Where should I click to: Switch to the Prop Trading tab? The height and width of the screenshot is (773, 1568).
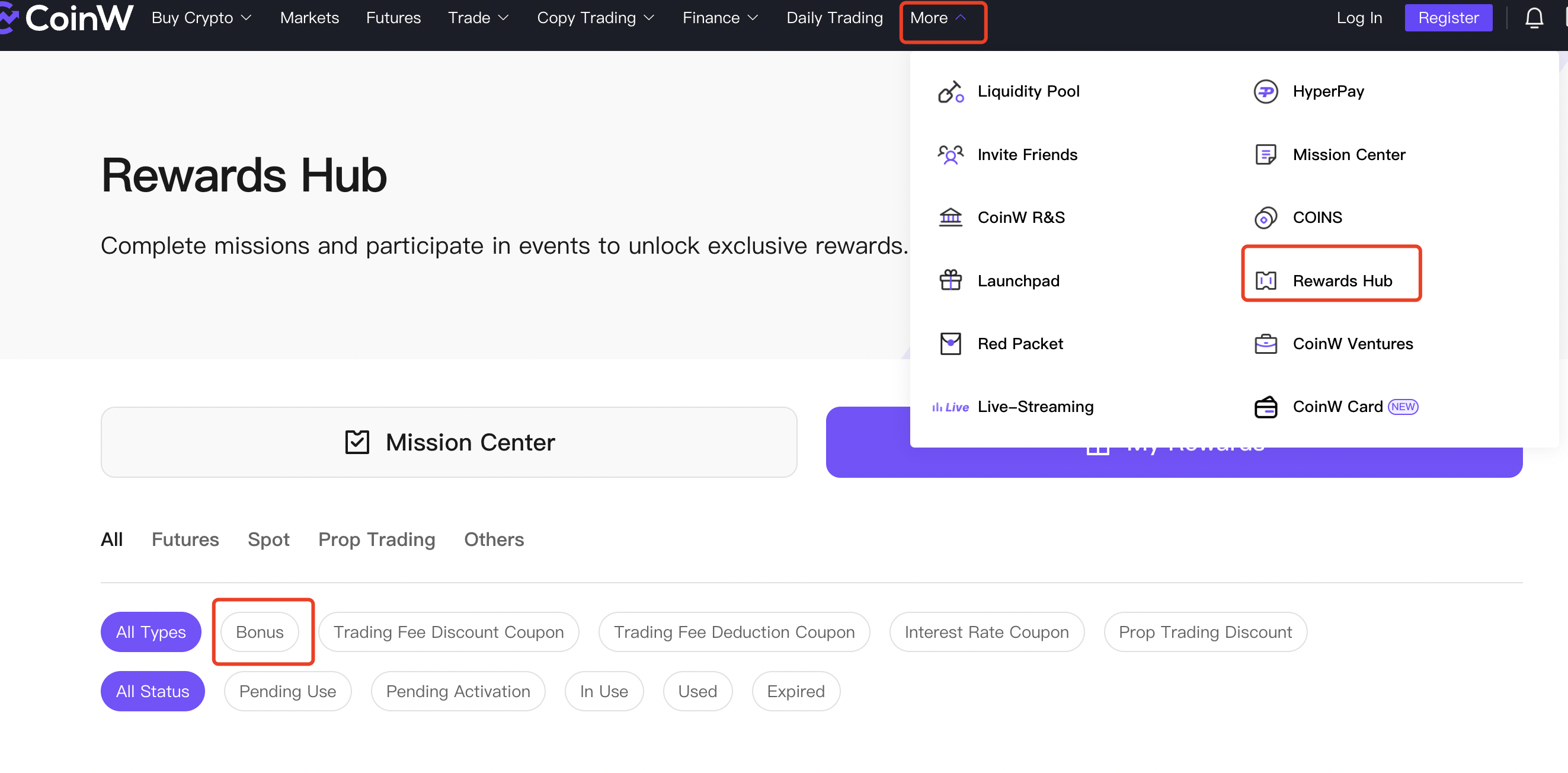coord(376,539)
